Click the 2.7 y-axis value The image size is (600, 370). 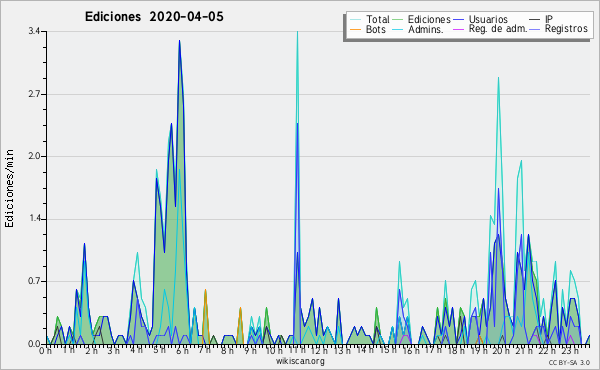click(x=34, y=94)
